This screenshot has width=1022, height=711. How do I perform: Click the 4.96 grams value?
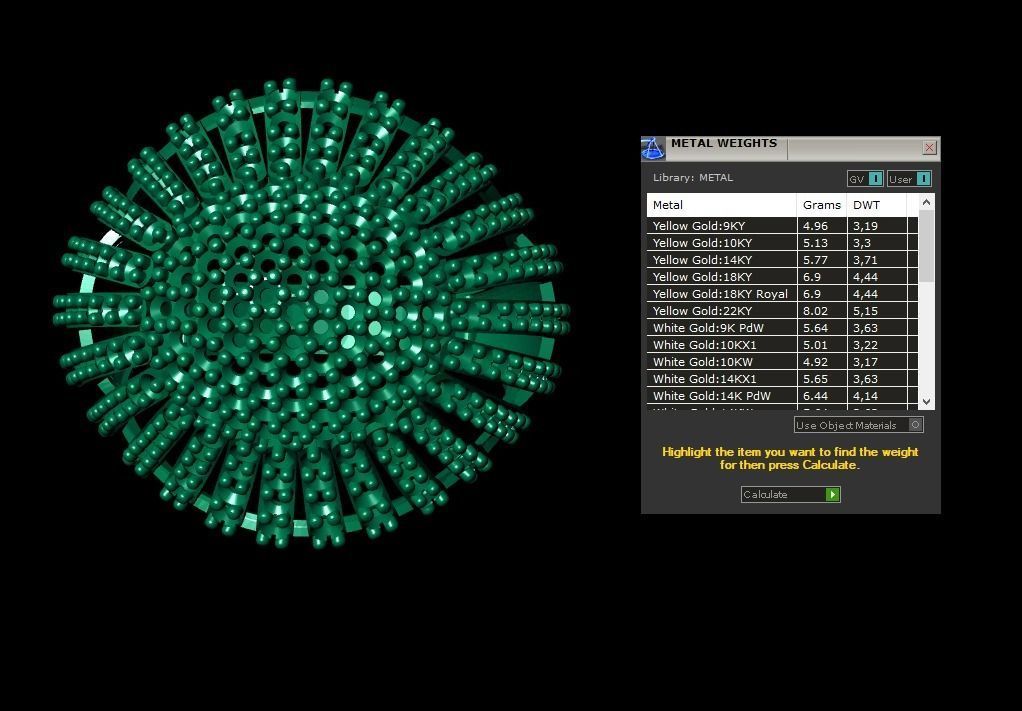[x=815, y=226]
